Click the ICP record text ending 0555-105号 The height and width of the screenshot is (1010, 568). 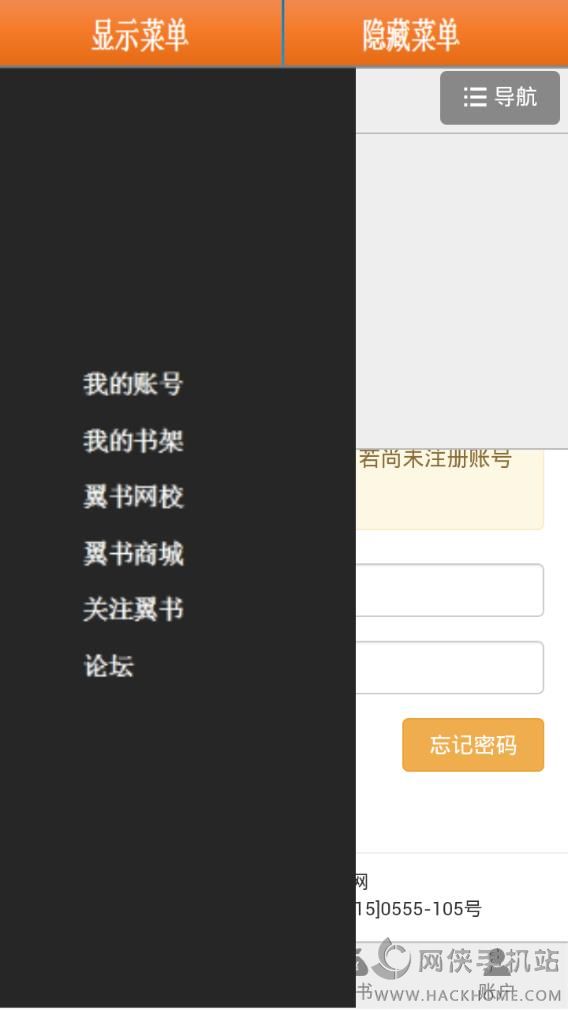tap(419, 909)
